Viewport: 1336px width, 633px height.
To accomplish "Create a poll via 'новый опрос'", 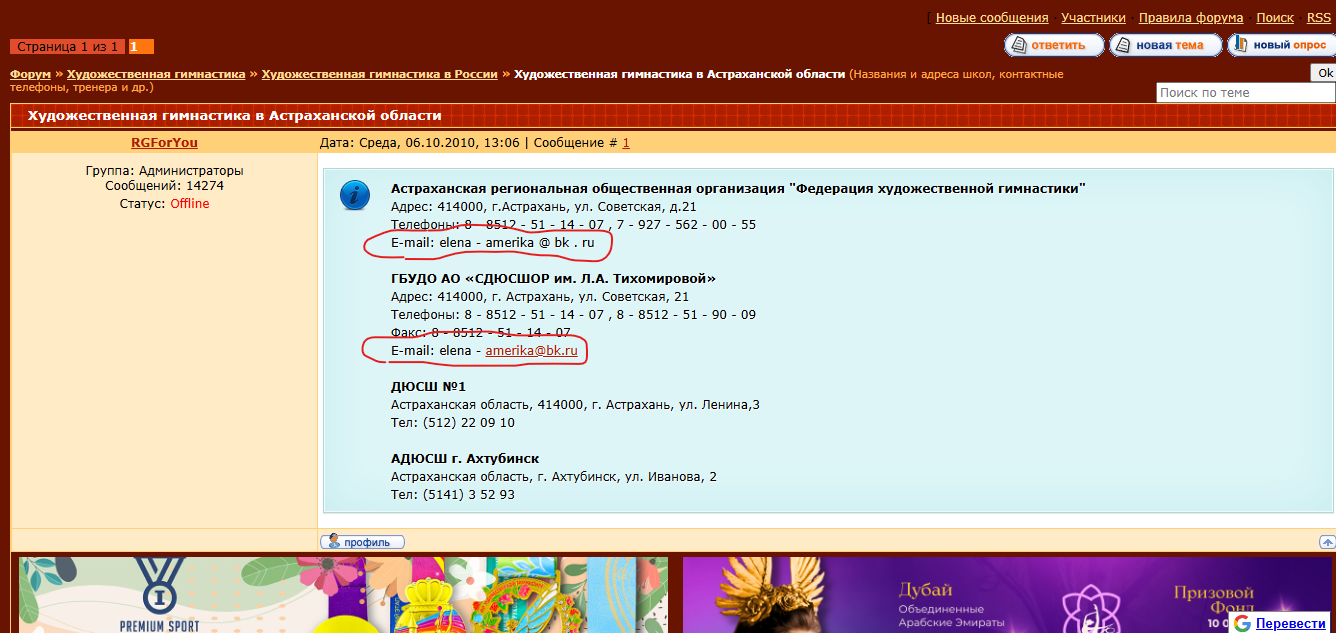I will pyautogui.click(x=1281, y=45).
